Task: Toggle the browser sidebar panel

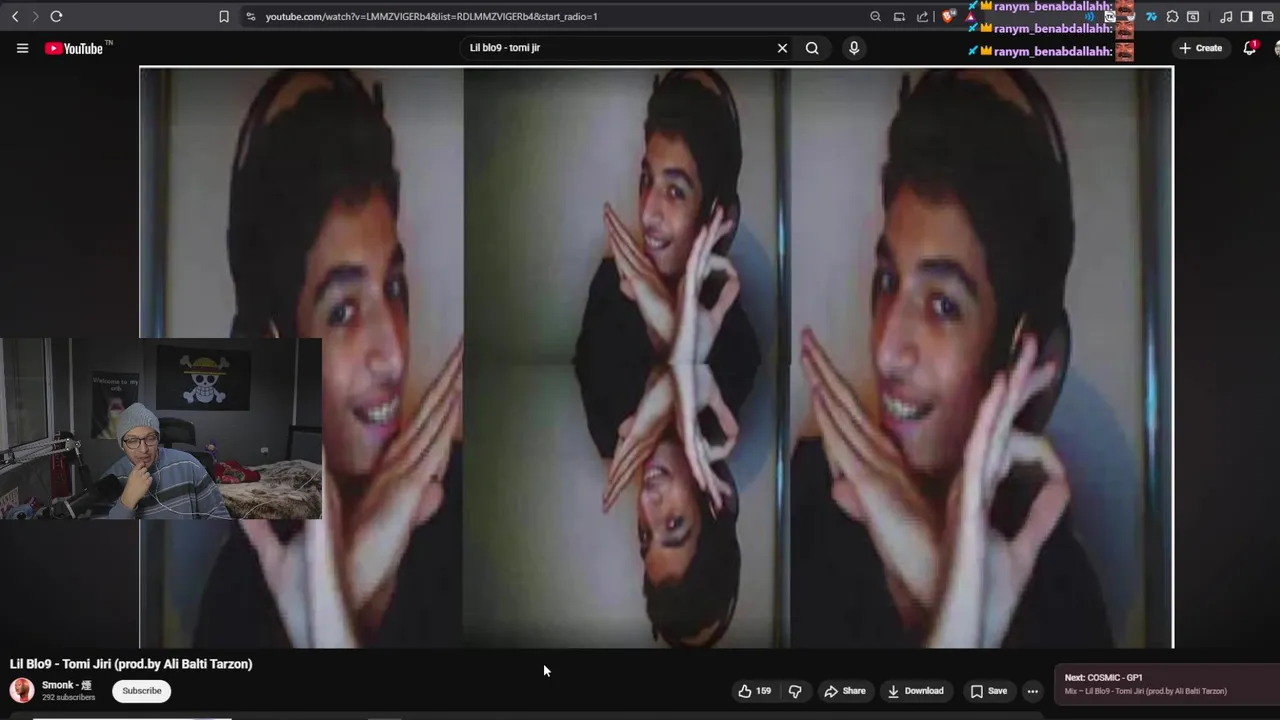Action: pos(1247,16)
